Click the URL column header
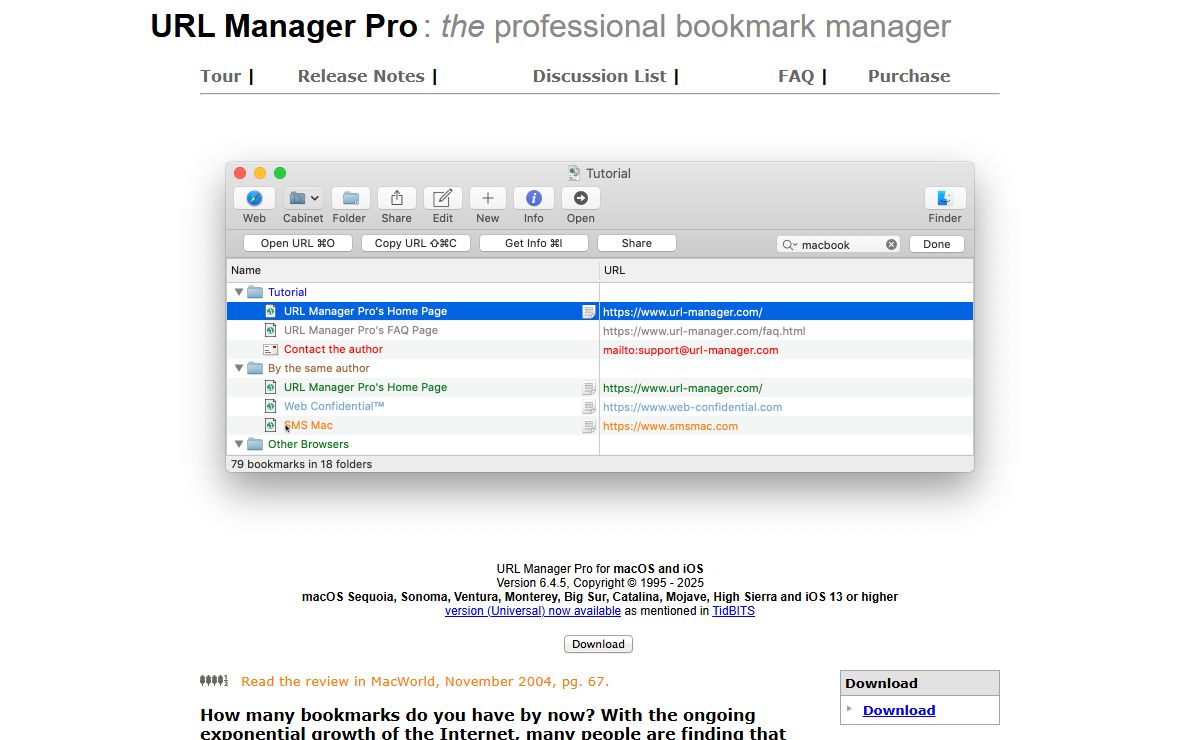This screenshot has width=1200, height=740. coord(787,270)
